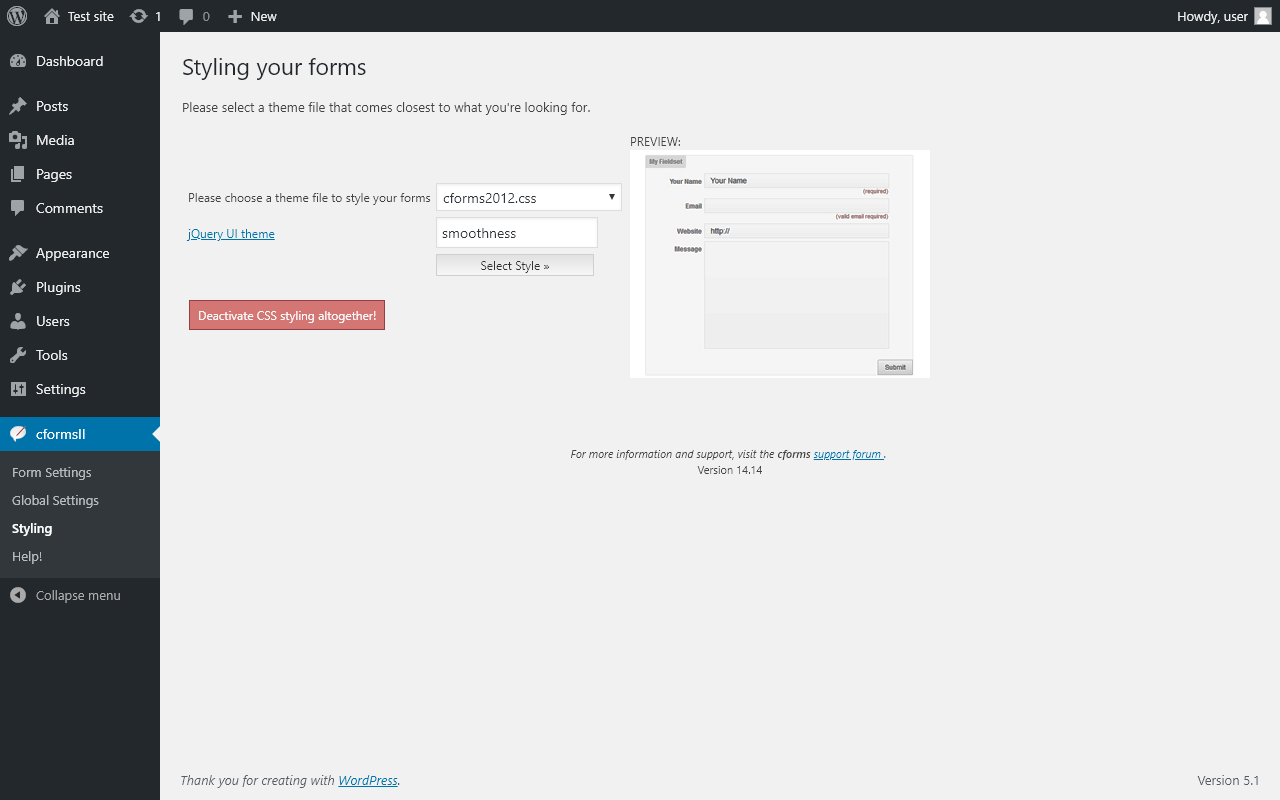Go to Posts menu item
Image resolution: width=1280 pixels, height=800 pixels.
click(x=80, y=106)
